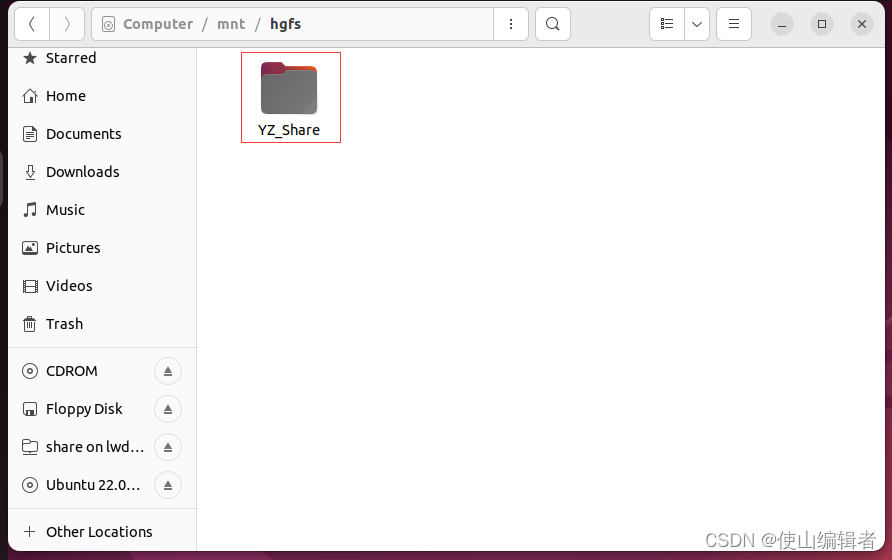Viewport: 892px width, 560px height.
Task: Click the hgfs path segment
Action: tap(285, 24)
